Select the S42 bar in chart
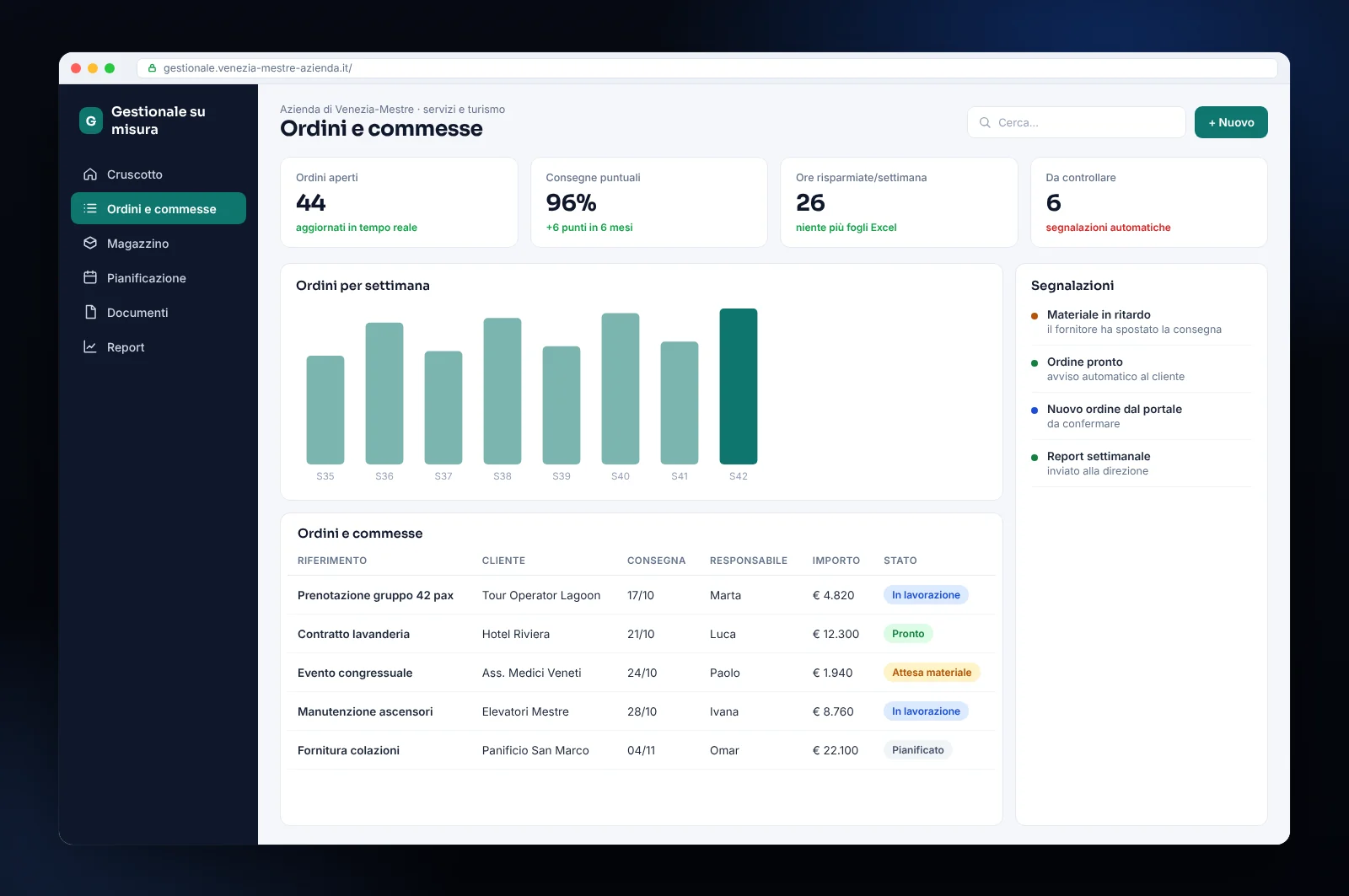The image size is (1349, 896). coord(739,386)
